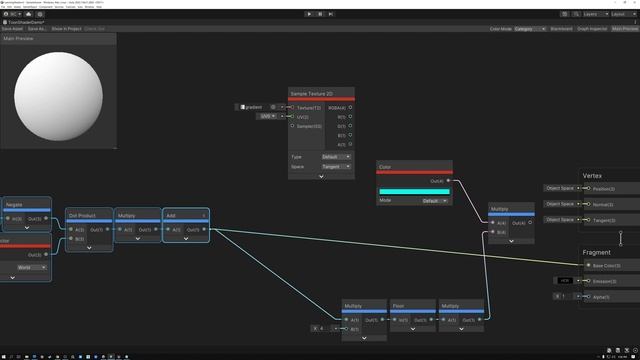Toggle the Blackboard panel

click(x=561, y=29)
